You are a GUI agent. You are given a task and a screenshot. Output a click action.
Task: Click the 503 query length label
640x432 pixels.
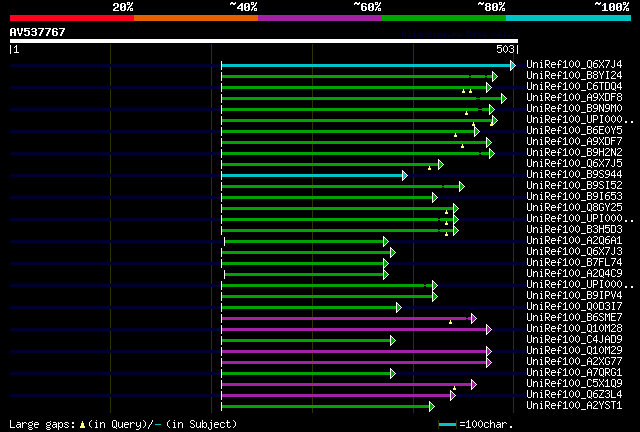click(x=505, y=49)
